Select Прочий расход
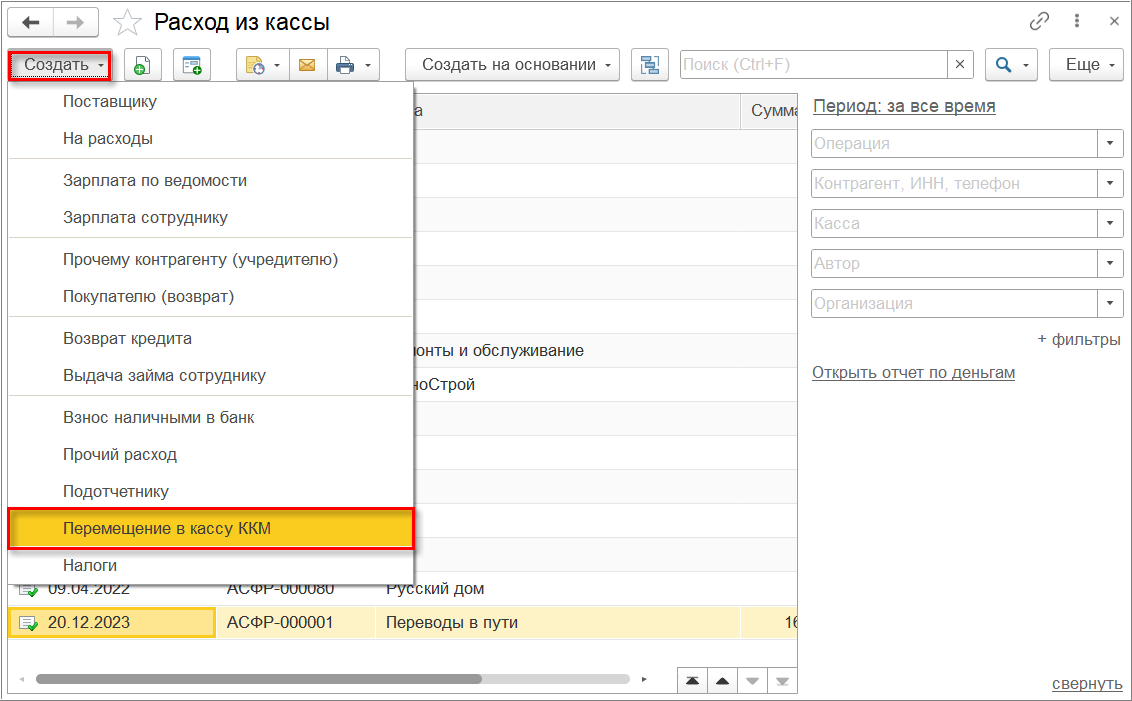The height and width of the screenshot is (701, 1132). (210, 454)
